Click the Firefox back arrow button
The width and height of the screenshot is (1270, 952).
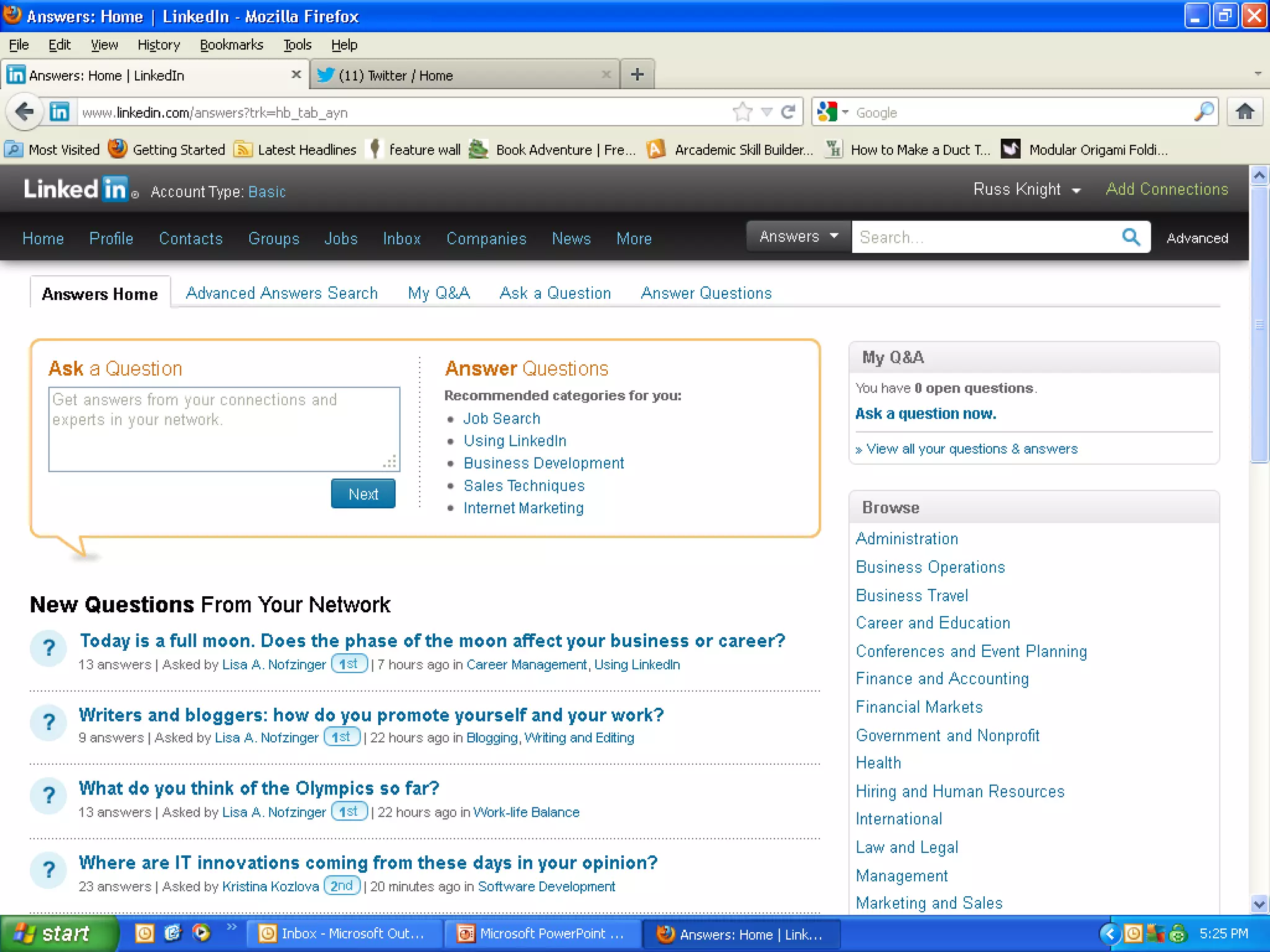[25, 112]
